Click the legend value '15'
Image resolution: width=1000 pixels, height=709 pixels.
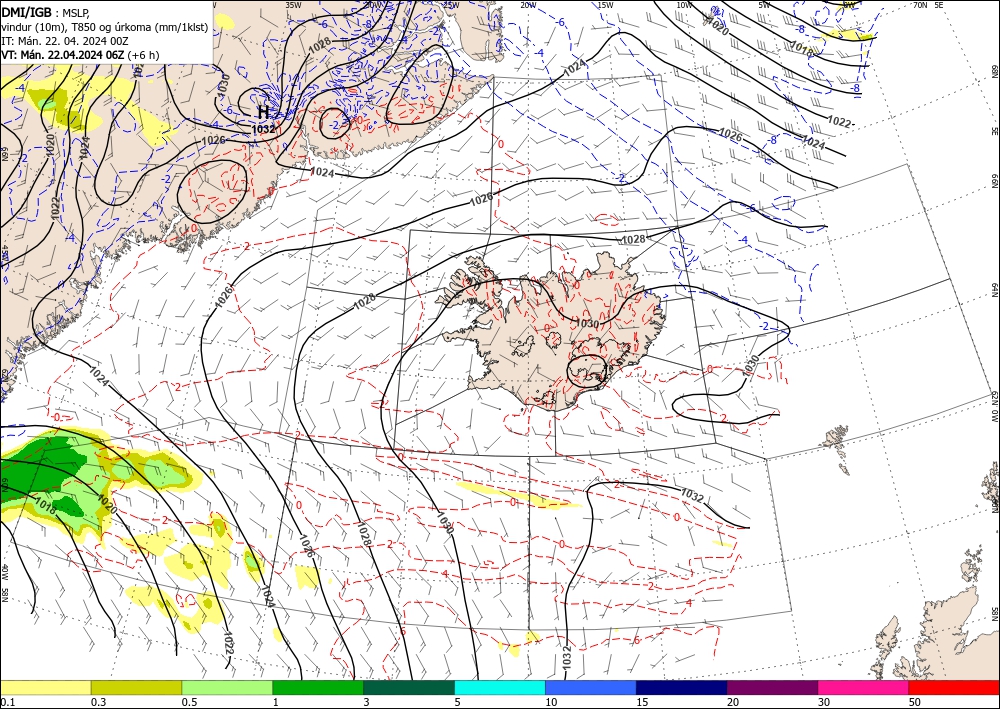pos(642,702)
